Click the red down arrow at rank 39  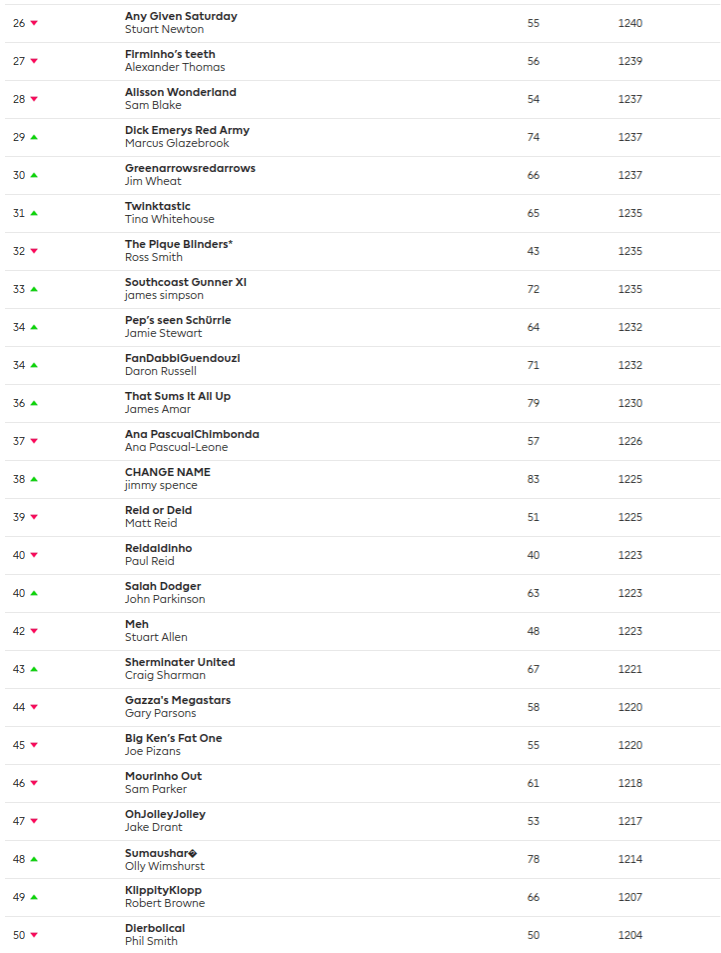click(34, 517)
